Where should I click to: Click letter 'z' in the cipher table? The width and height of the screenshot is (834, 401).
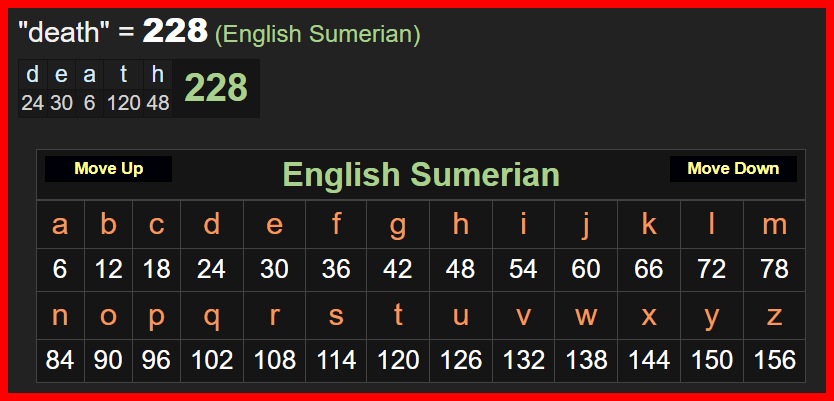coord(774,315)
